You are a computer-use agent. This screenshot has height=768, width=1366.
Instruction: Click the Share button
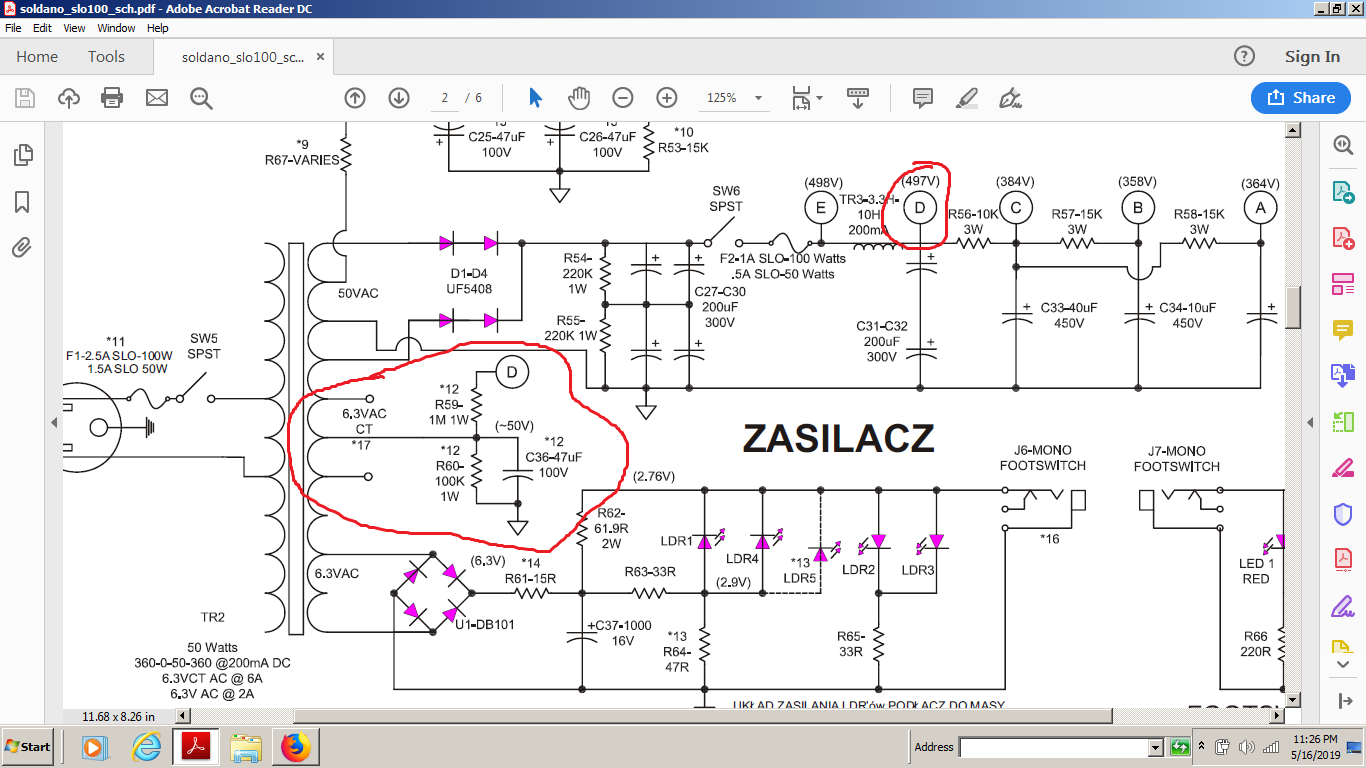coord(1301,98)
